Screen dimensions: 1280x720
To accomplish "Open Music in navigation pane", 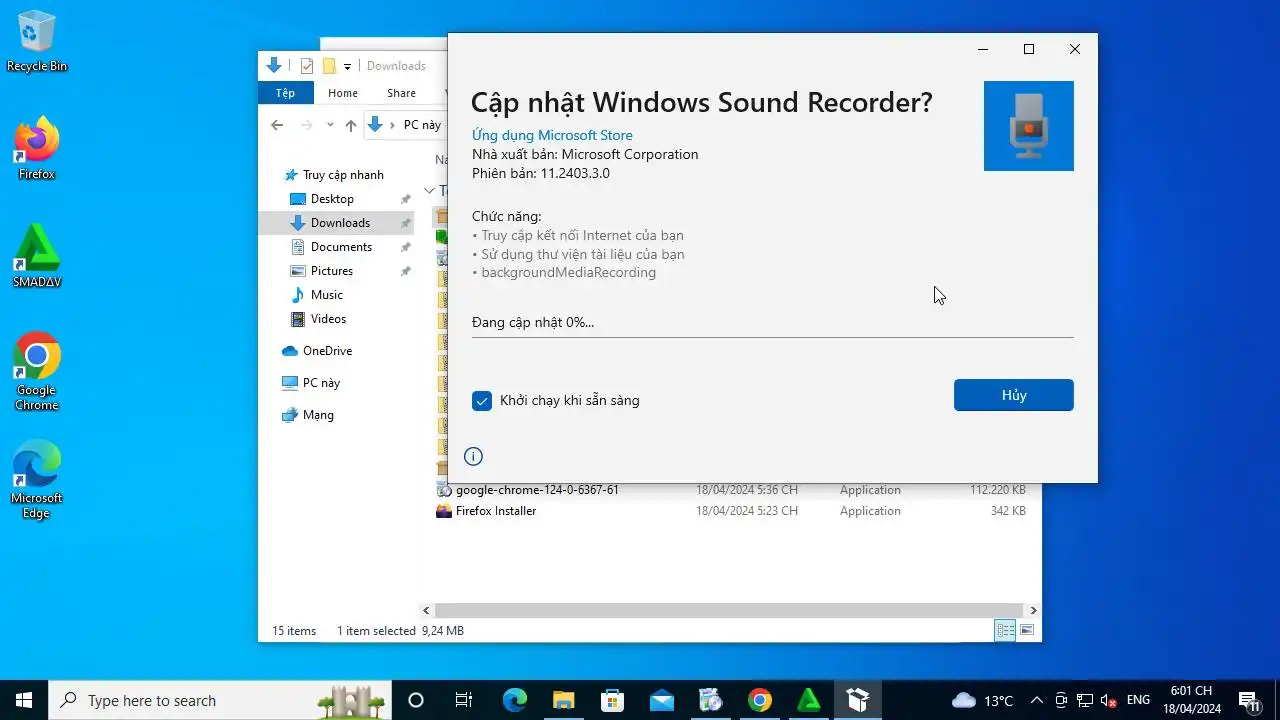I will click(x=326, y=295).
